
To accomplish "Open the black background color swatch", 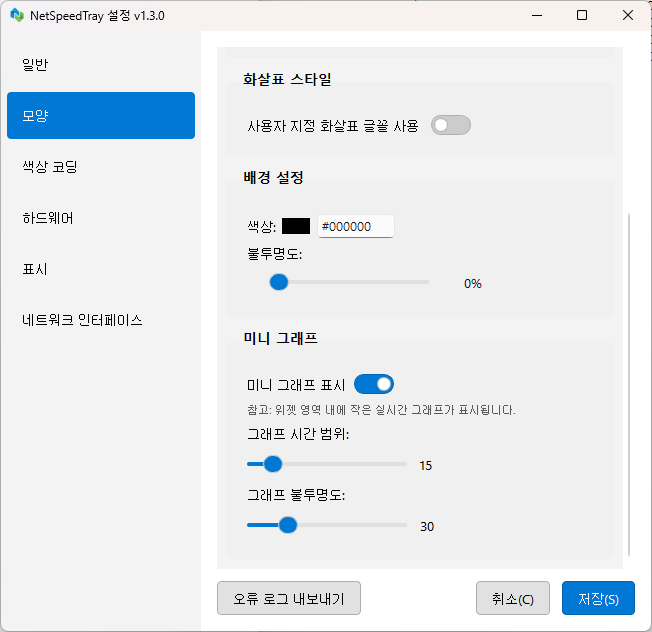I will point(296,226).
